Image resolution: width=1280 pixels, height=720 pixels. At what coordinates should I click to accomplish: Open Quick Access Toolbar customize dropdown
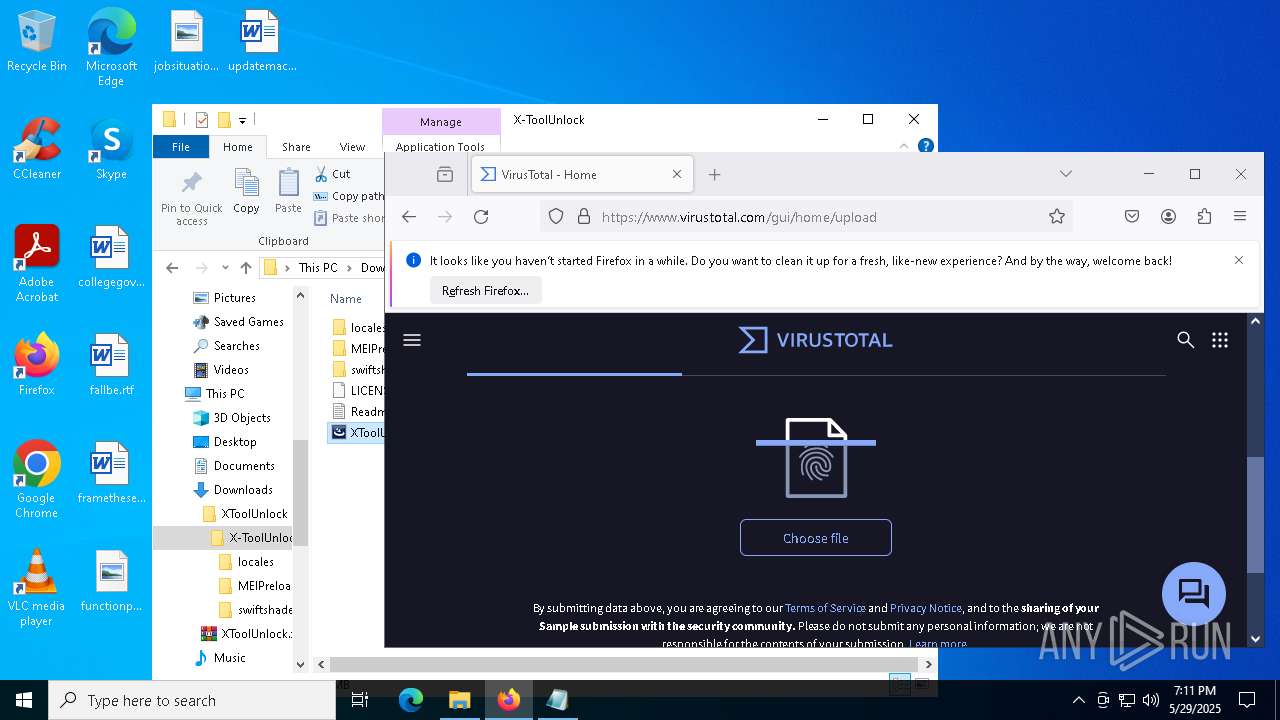tap(243, 120)
